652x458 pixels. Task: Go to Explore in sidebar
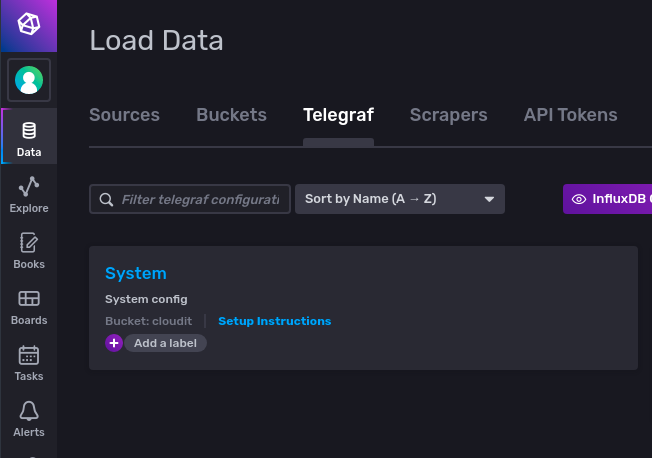point(29,194)
